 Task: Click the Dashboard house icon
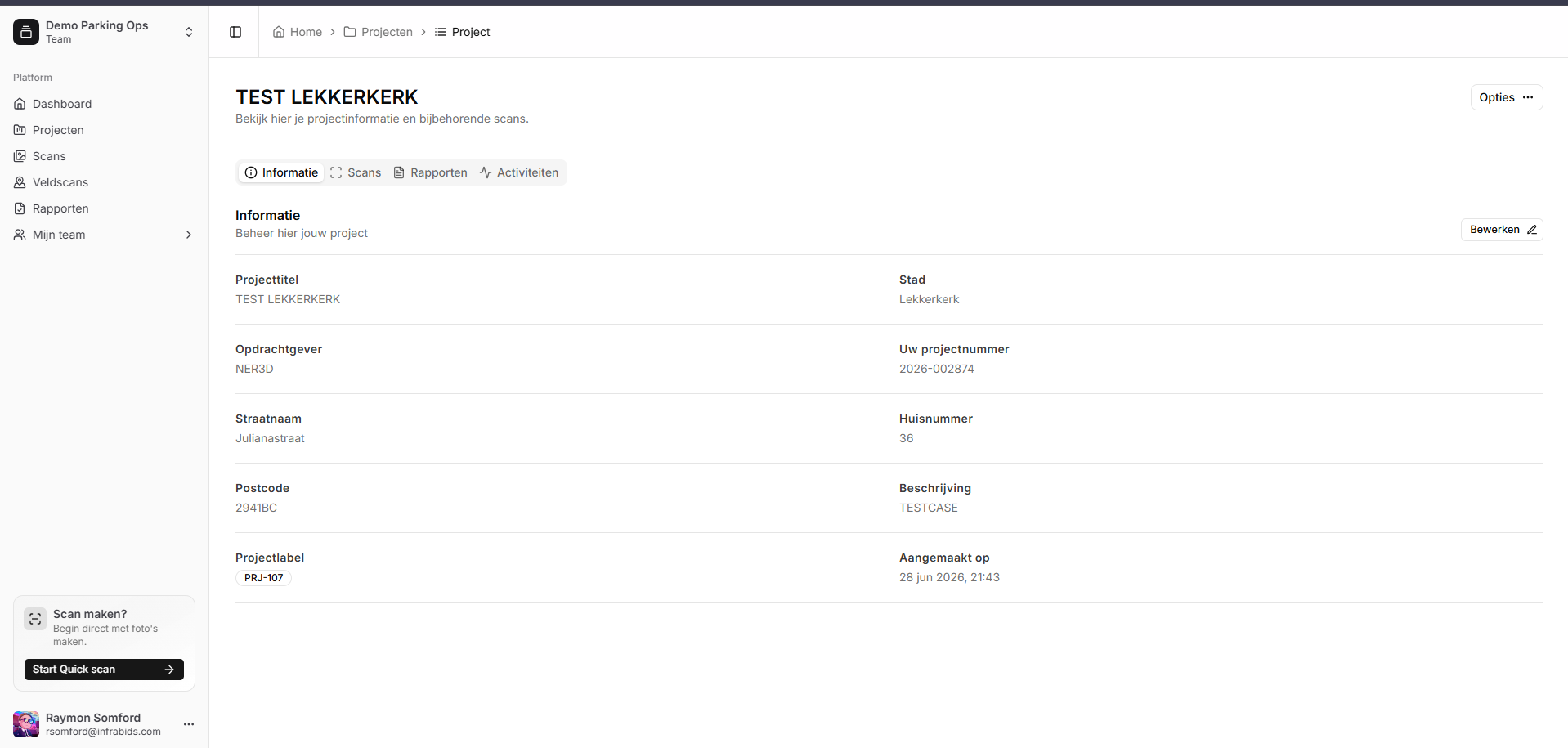point(20,104)
